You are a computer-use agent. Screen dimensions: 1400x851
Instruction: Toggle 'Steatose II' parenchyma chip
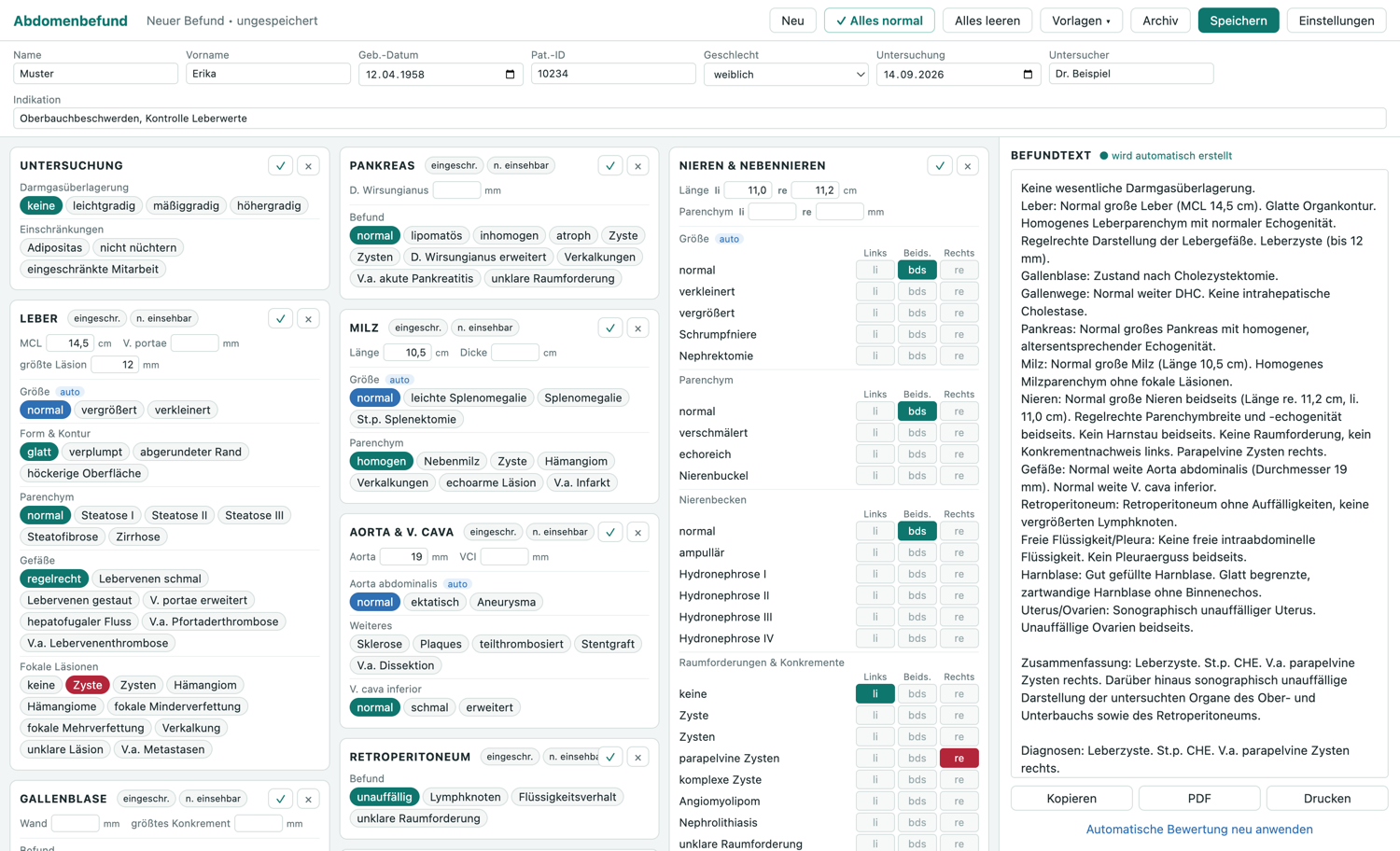179,516
